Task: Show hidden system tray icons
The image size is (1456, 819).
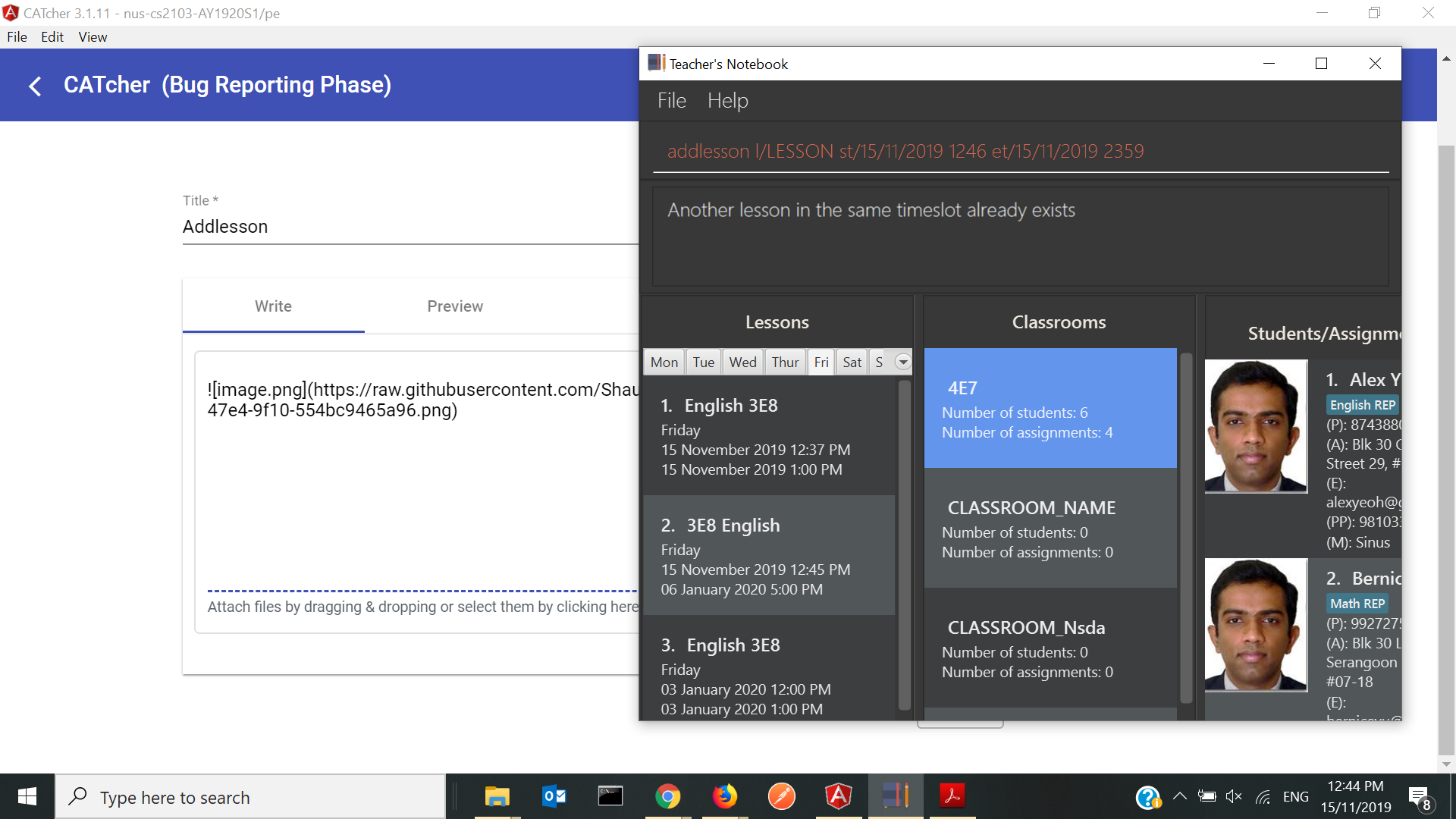Action: click(1179, 796)
